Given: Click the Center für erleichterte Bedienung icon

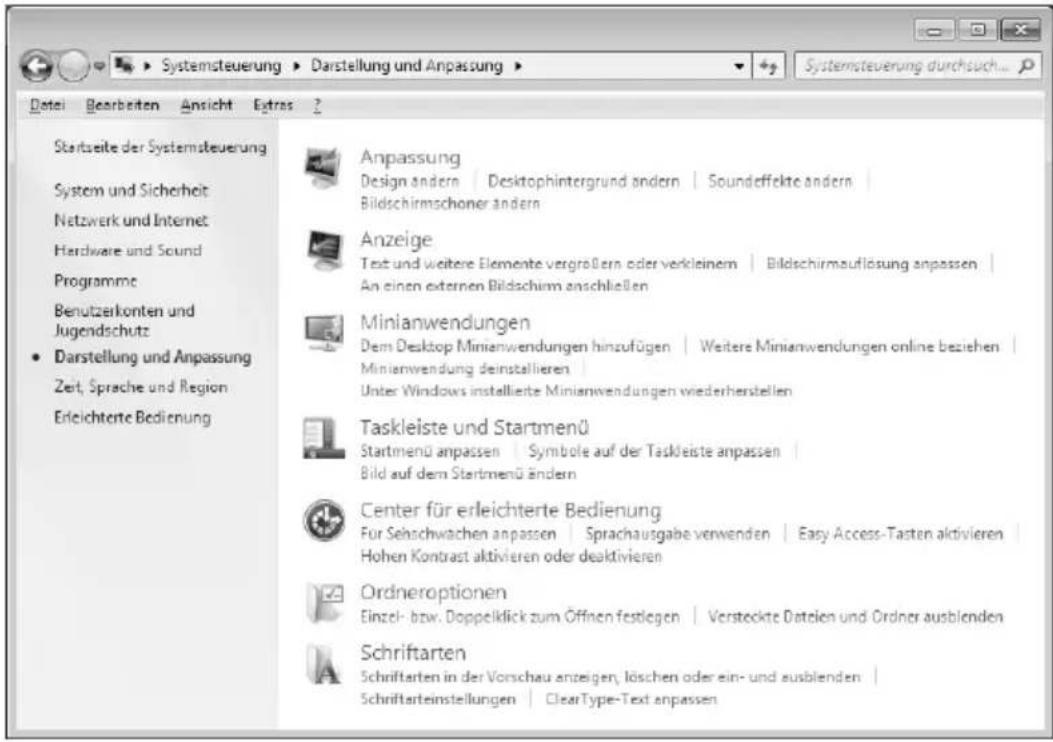Looking at the screenshot, I should point(324,520).
